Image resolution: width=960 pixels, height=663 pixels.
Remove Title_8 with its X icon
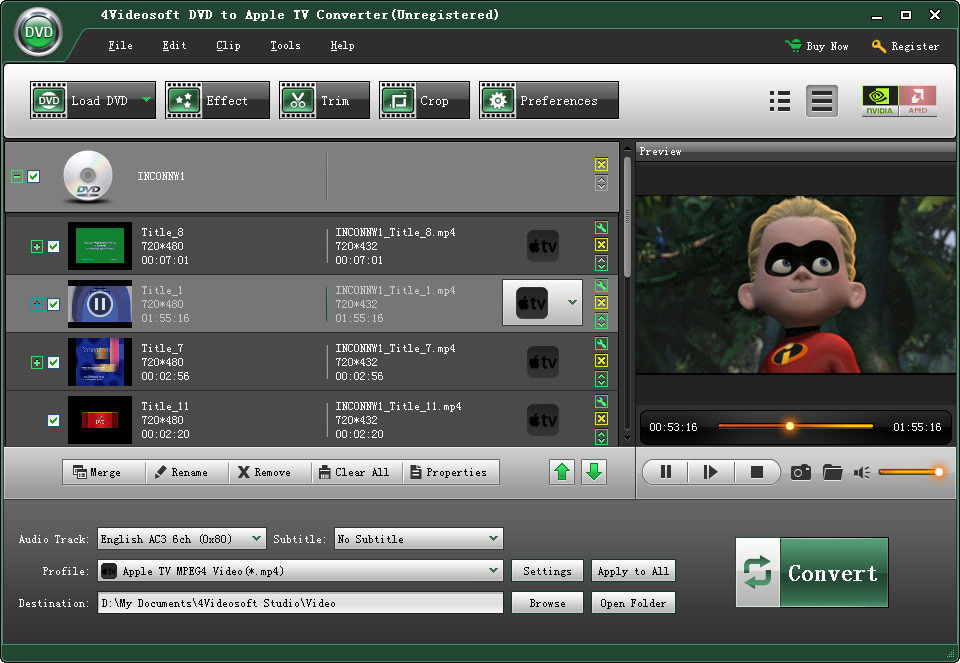point(601,245)
